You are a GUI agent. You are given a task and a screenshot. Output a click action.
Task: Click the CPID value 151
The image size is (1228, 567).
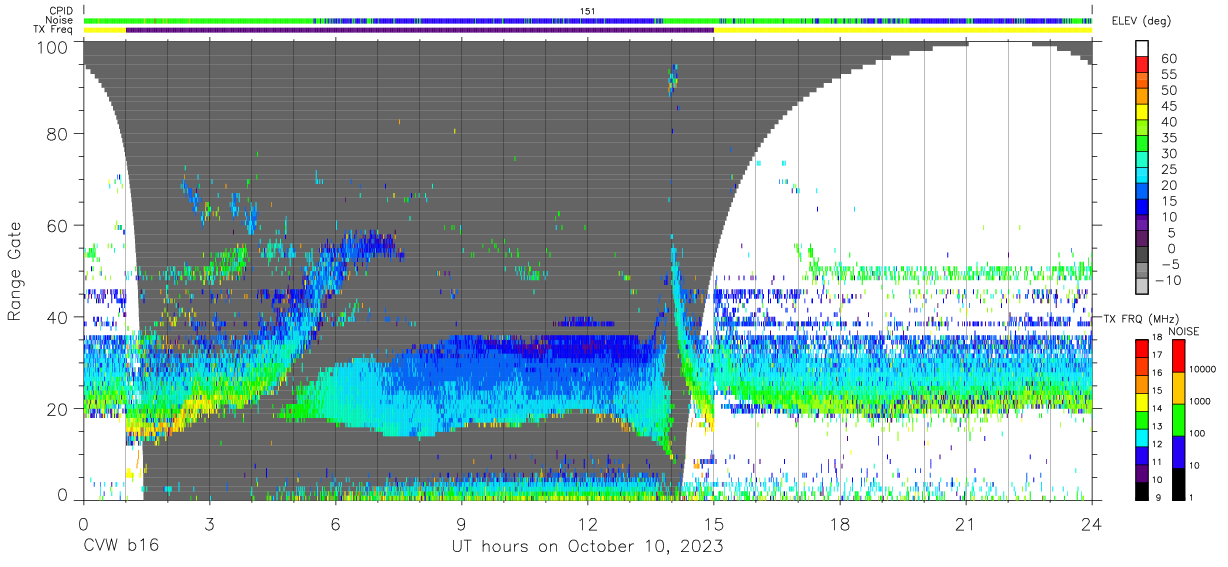(587, 10)
